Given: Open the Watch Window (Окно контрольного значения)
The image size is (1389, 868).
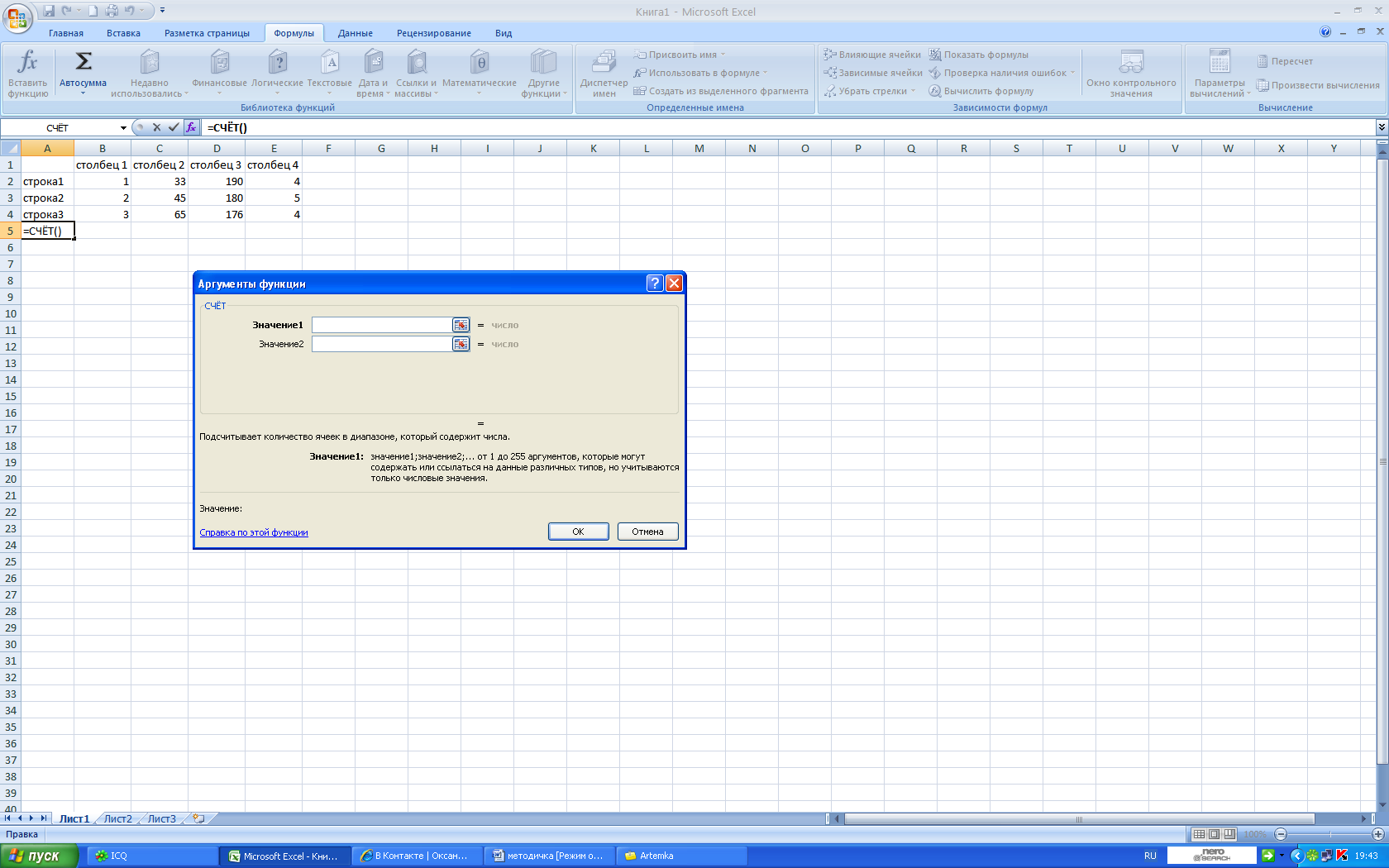Looking at the screenshot, I should 1131,73.
